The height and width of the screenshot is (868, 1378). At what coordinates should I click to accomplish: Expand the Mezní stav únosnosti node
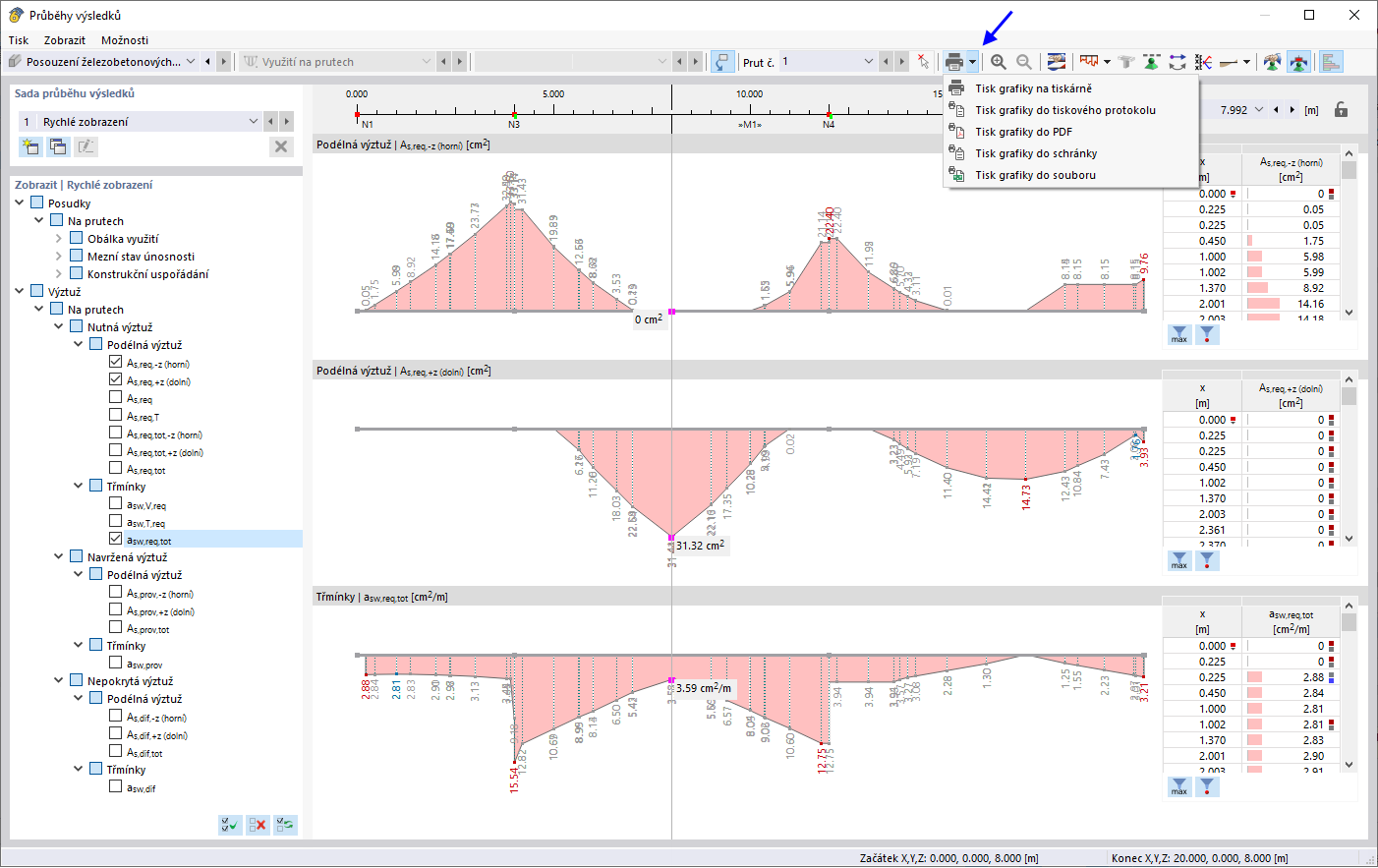tap(59, 257)
